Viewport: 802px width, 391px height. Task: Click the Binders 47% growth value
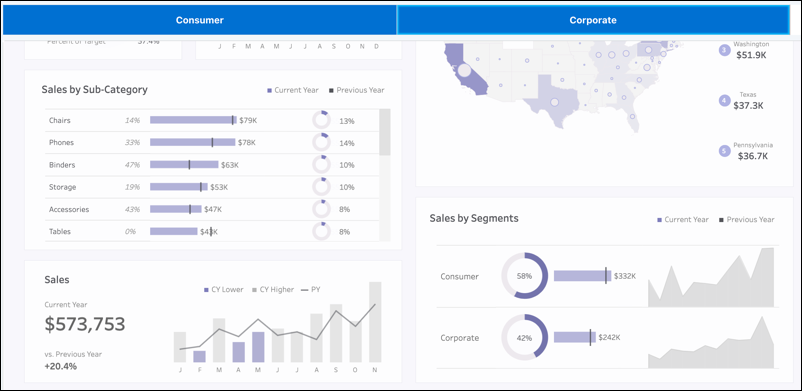(x=132, y=165)
